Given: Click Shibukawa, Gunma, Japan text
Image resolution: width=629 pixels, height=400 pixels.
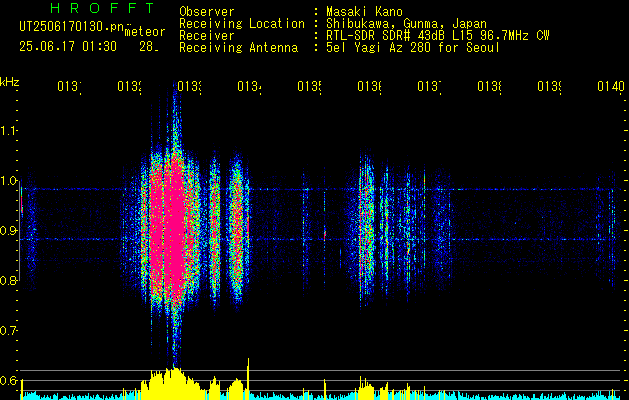Looking at the screenshot, I should pos(406,24).
